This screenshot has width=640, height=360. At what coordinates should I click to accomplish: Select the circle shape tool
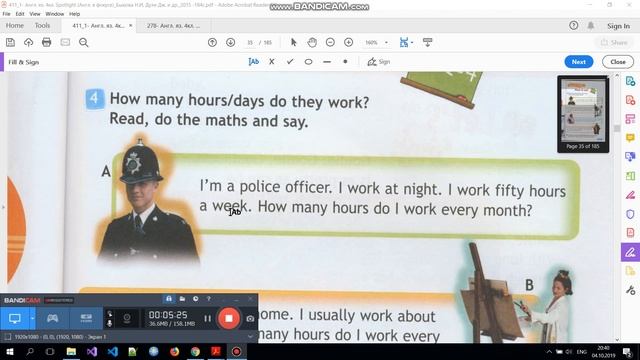pos(308,62)
